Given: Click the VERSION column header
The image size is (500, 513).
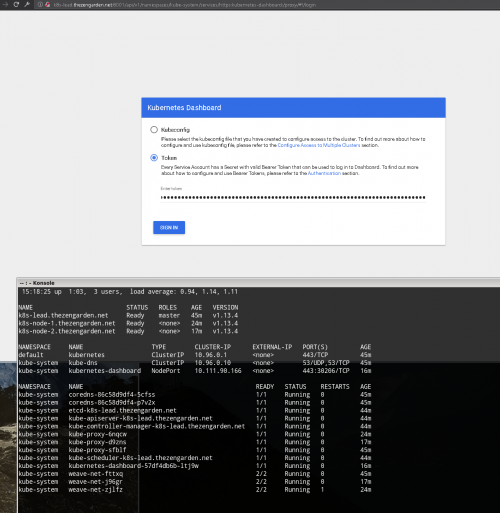Looking at the screenshot, I should [x=225, y=307].
